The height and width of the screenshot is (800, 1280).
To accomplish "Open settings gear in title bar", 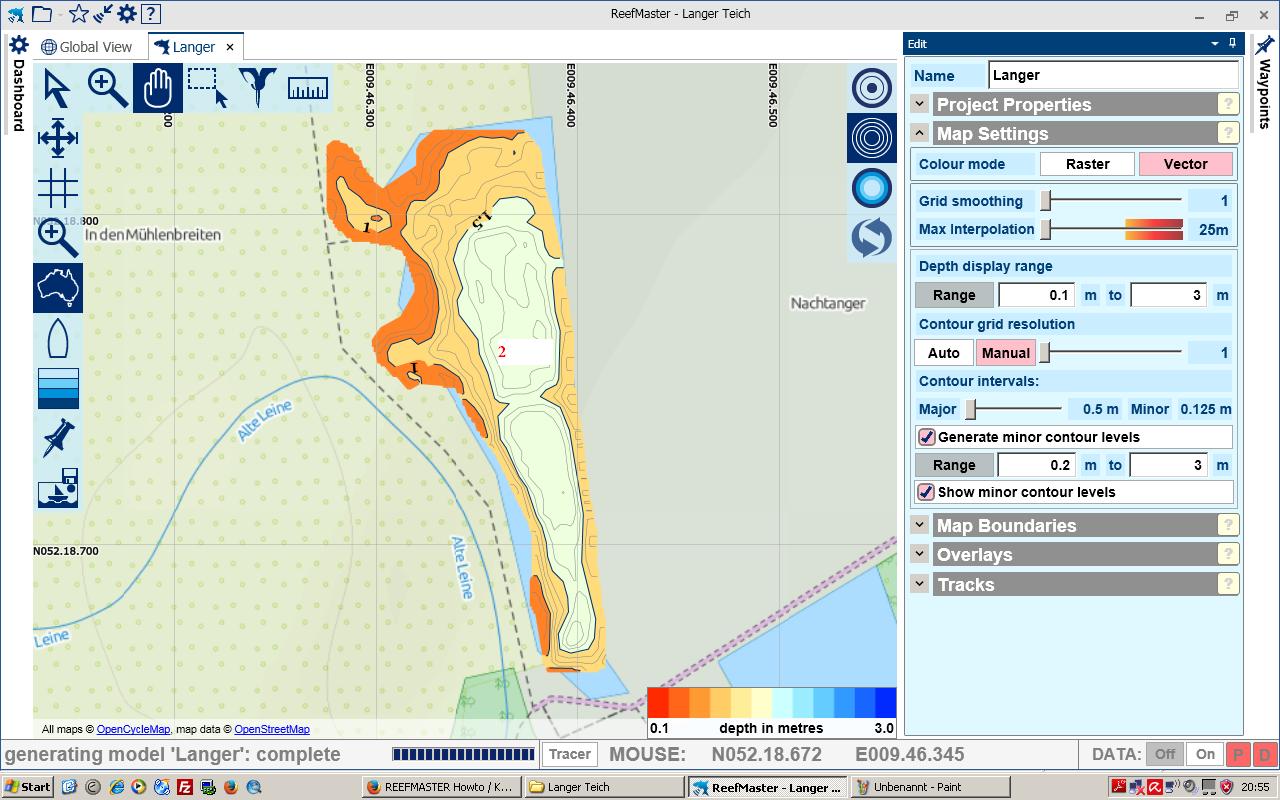I will (x=126, y=14).
